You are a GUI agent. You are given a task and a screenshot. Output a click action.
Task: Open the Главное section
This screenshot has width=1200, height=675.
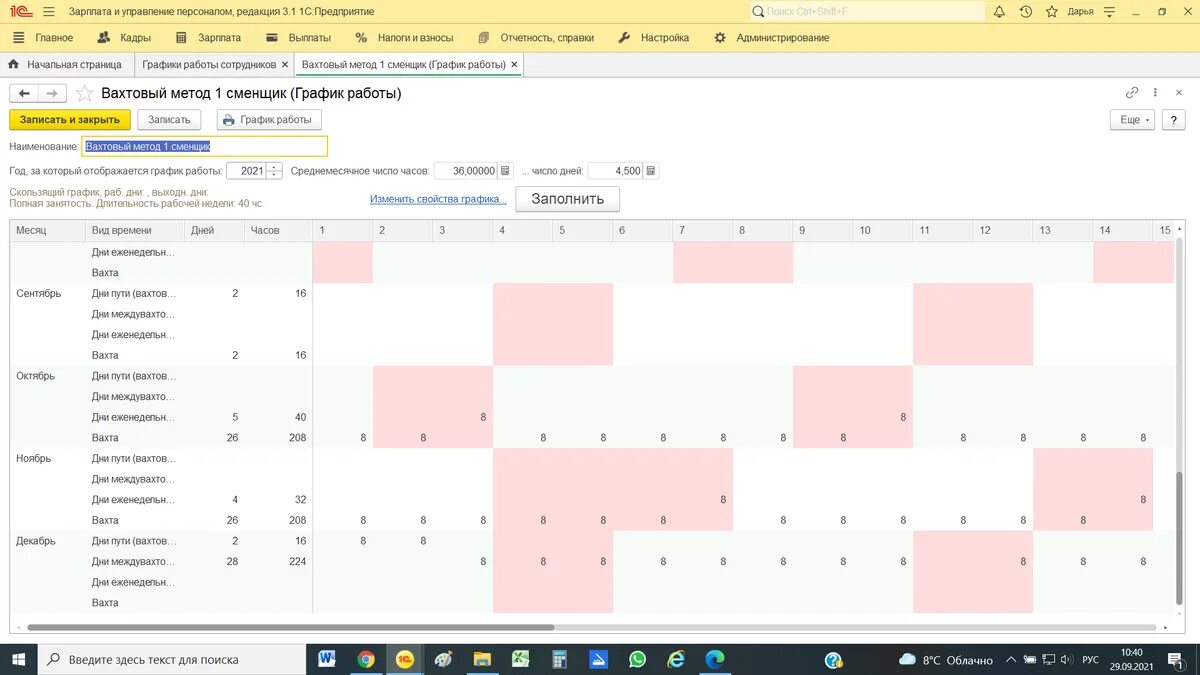44,38
